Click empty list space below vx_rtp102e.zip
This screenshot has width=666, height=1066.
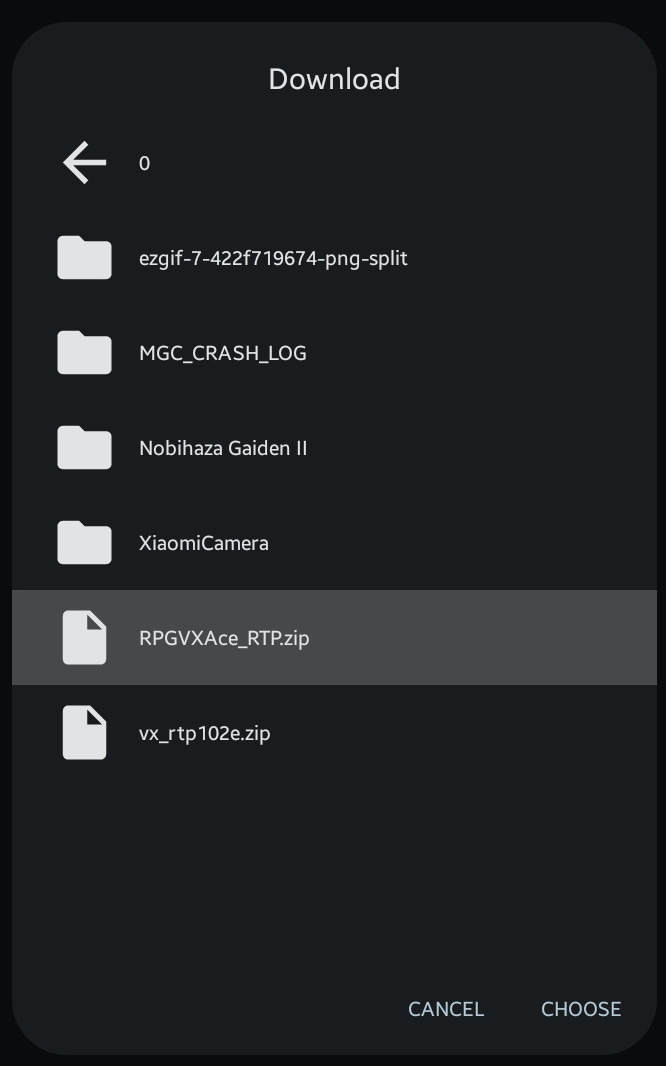tap(334, 870)
